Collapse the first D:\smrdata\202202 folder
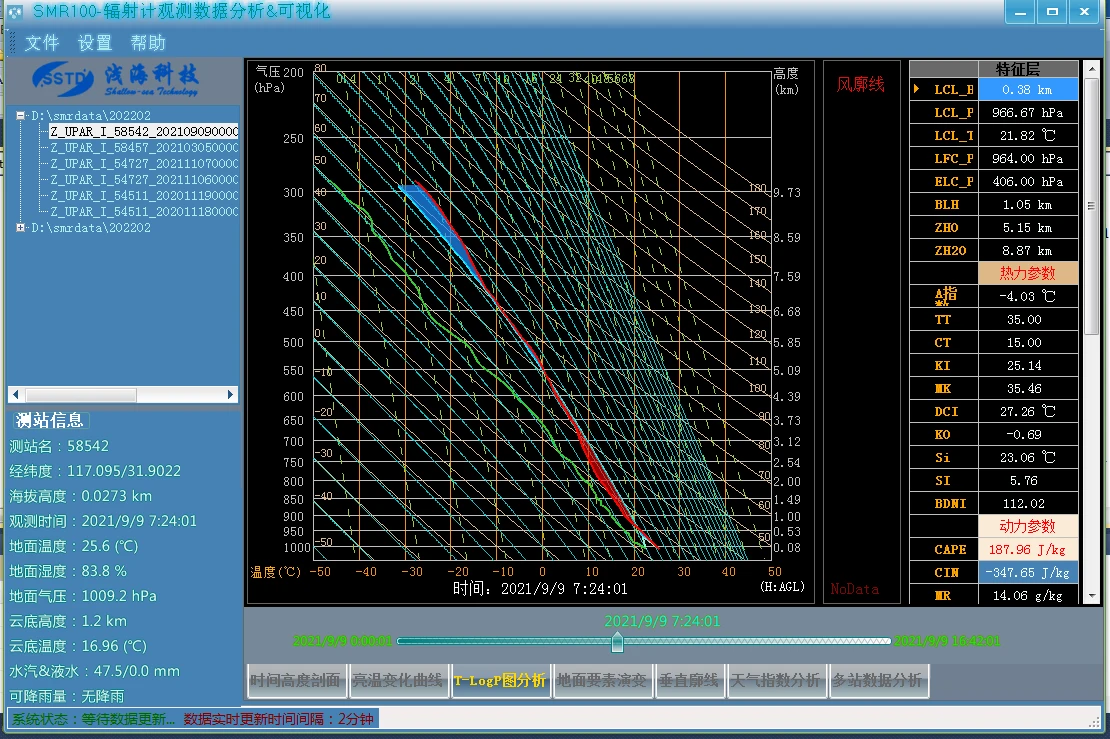This screenshot has width=1110, height=739. coord(21,116)
